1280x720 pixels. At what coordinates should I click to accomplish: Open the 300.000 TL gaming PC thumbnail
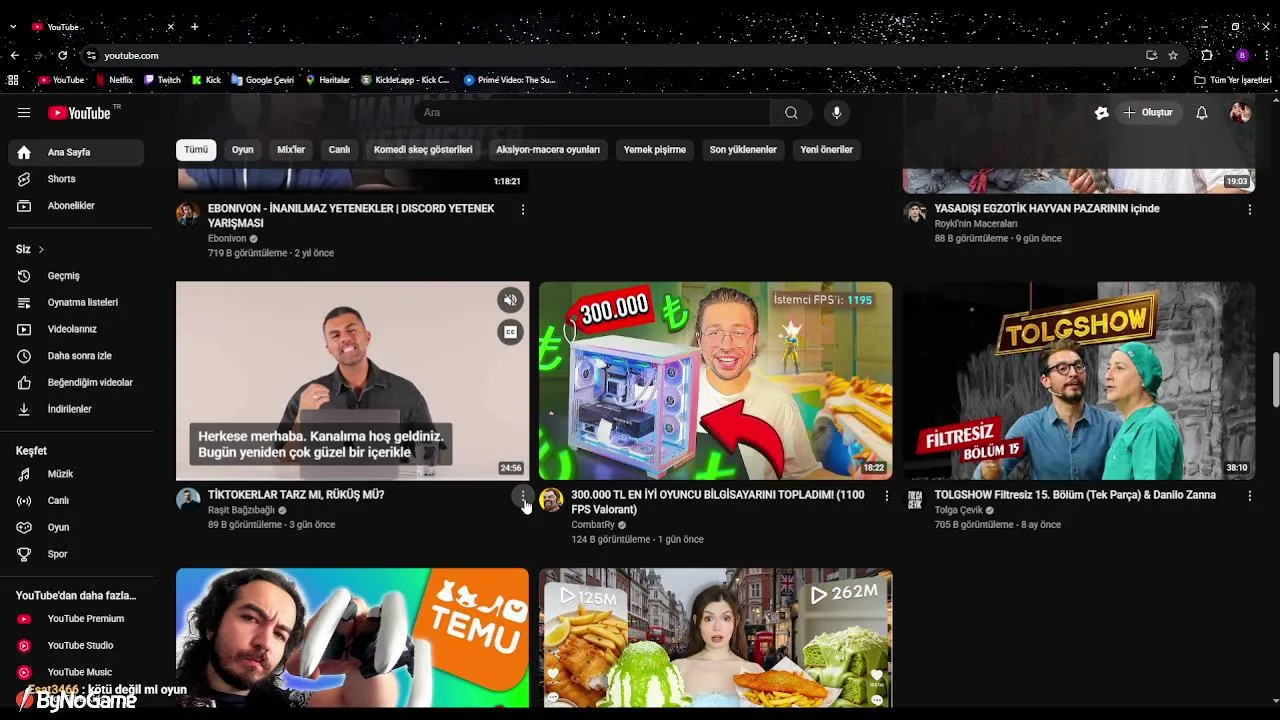point(715,381)
